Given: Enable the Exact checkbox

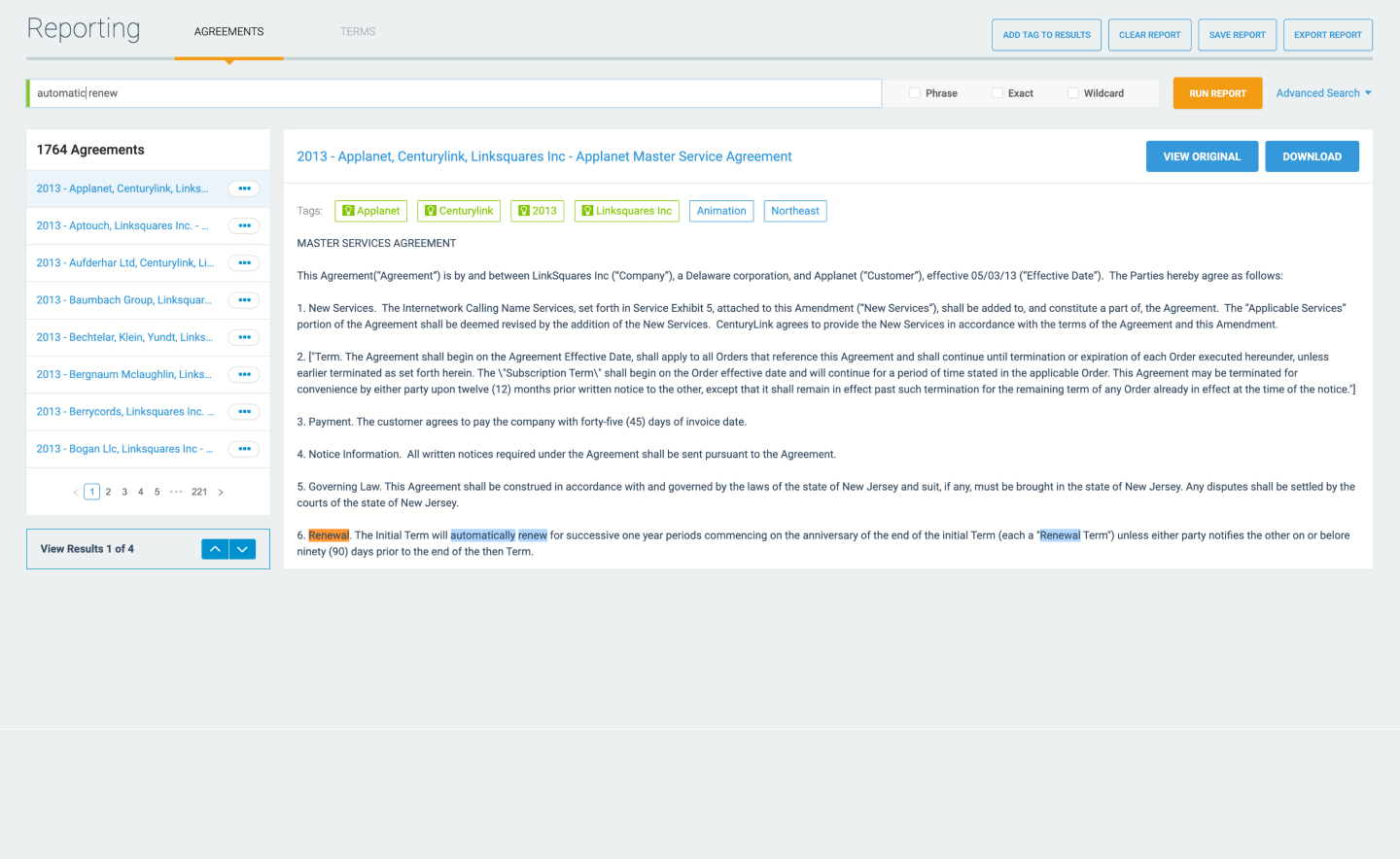Looking at the screenshot, I should 997,93.
